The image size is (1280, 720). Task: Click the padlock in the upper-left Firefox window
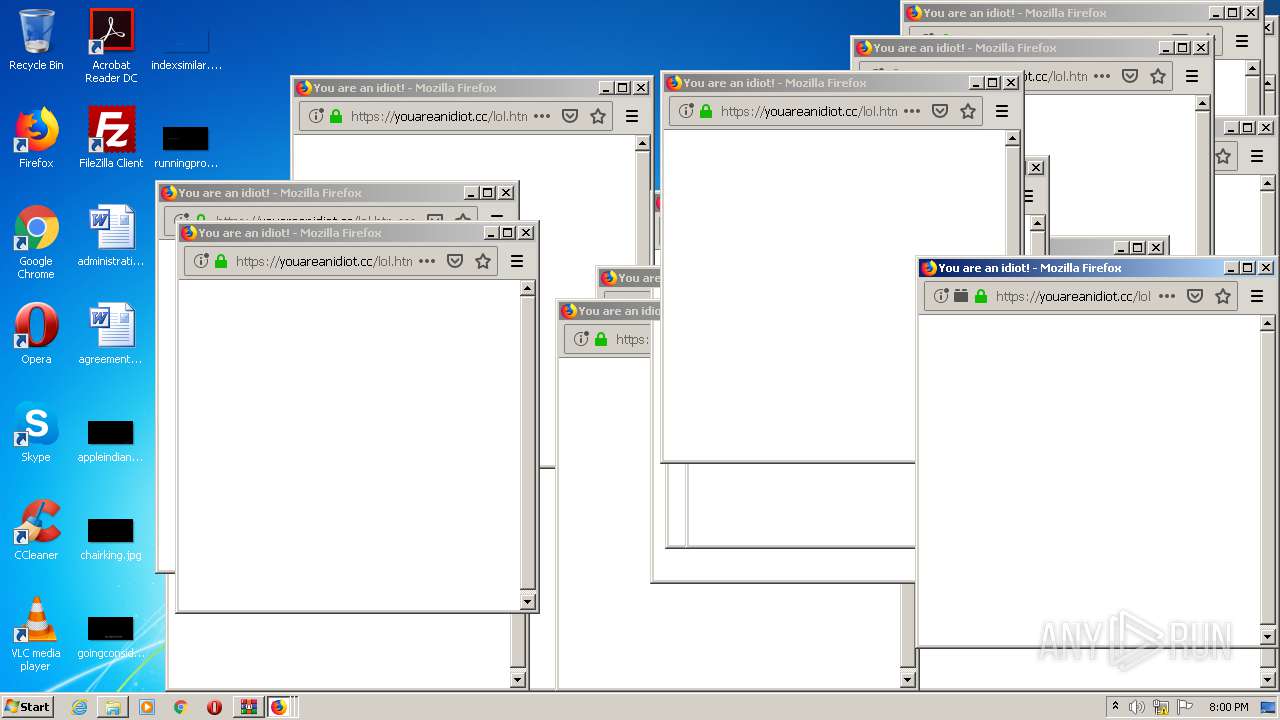click(x=336, y=116)
